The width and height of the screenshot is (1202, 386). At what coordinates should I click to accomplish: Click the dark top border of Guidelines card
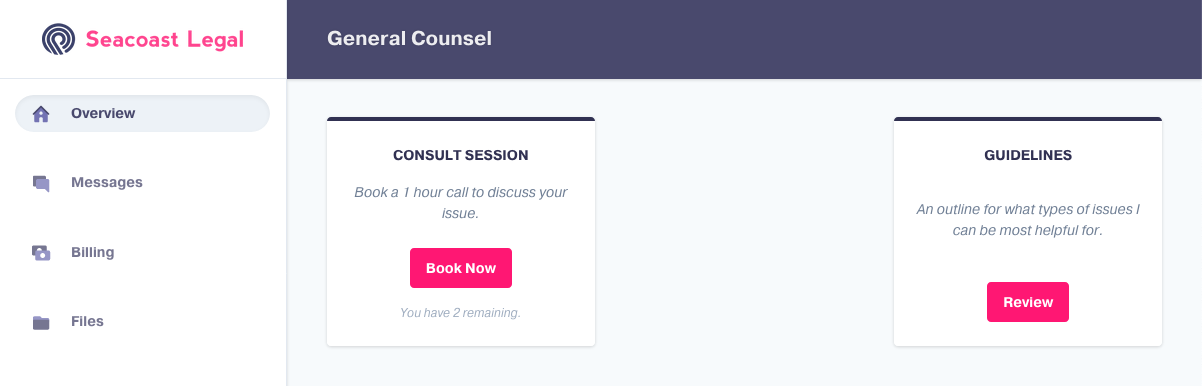point(1028,119)
